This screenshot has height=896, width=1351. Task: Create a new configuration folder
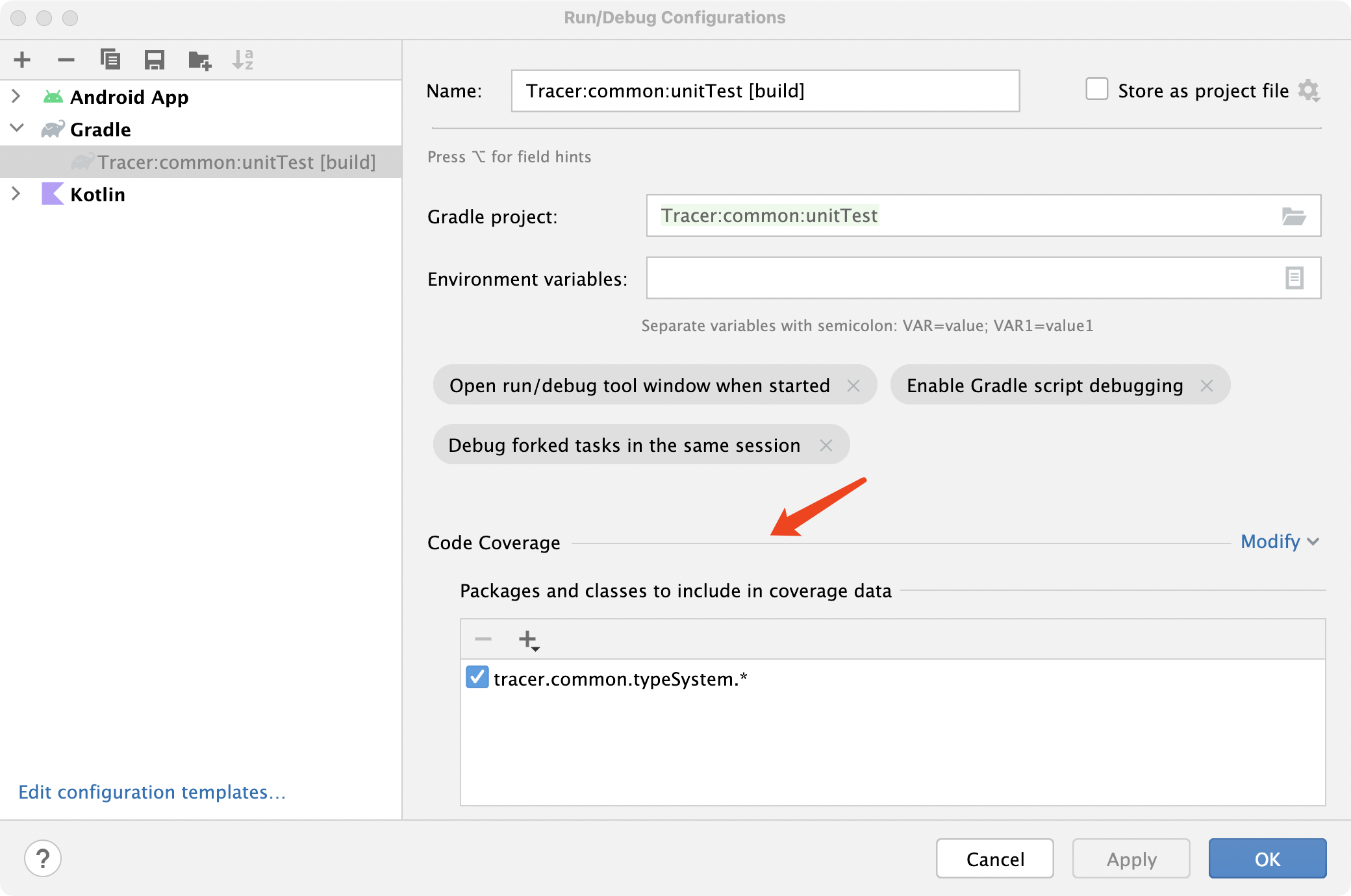point(198,60)
